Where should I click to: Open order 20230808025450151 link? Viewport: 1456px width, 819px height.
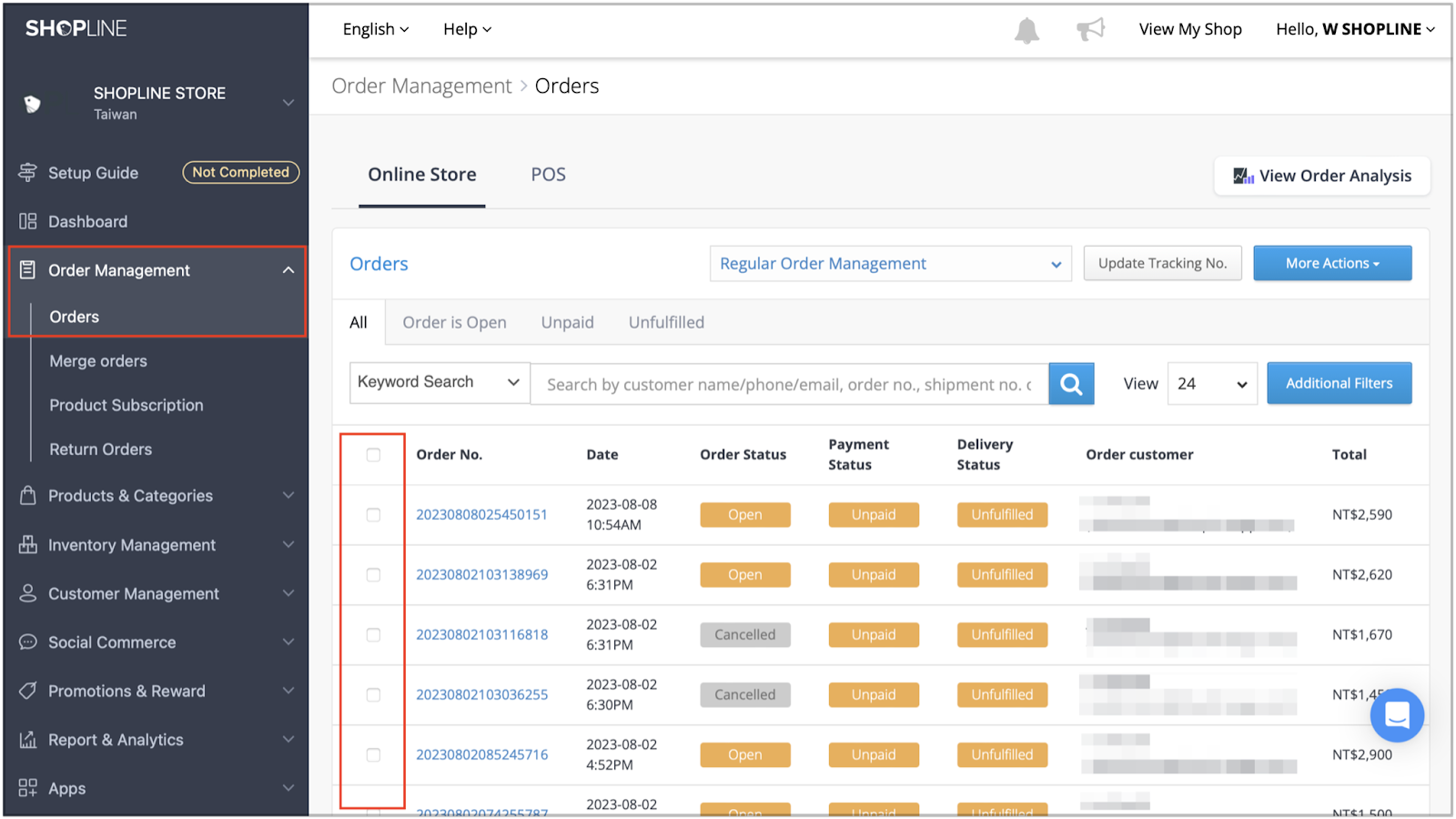pos(481,515)
